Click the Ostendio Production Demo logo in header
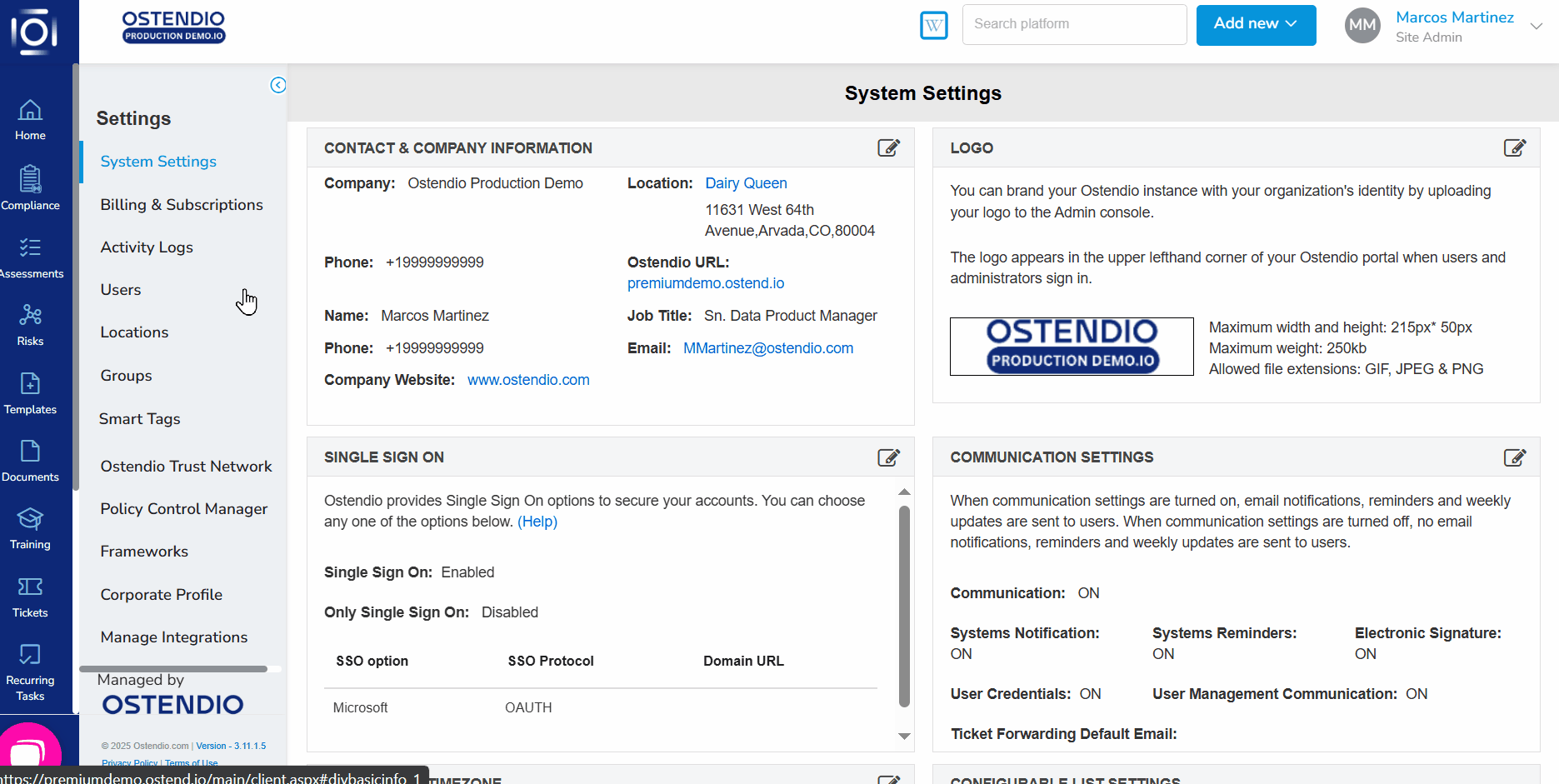The width and height of the screenshot is (1559, 784). (x=173, y=27)
